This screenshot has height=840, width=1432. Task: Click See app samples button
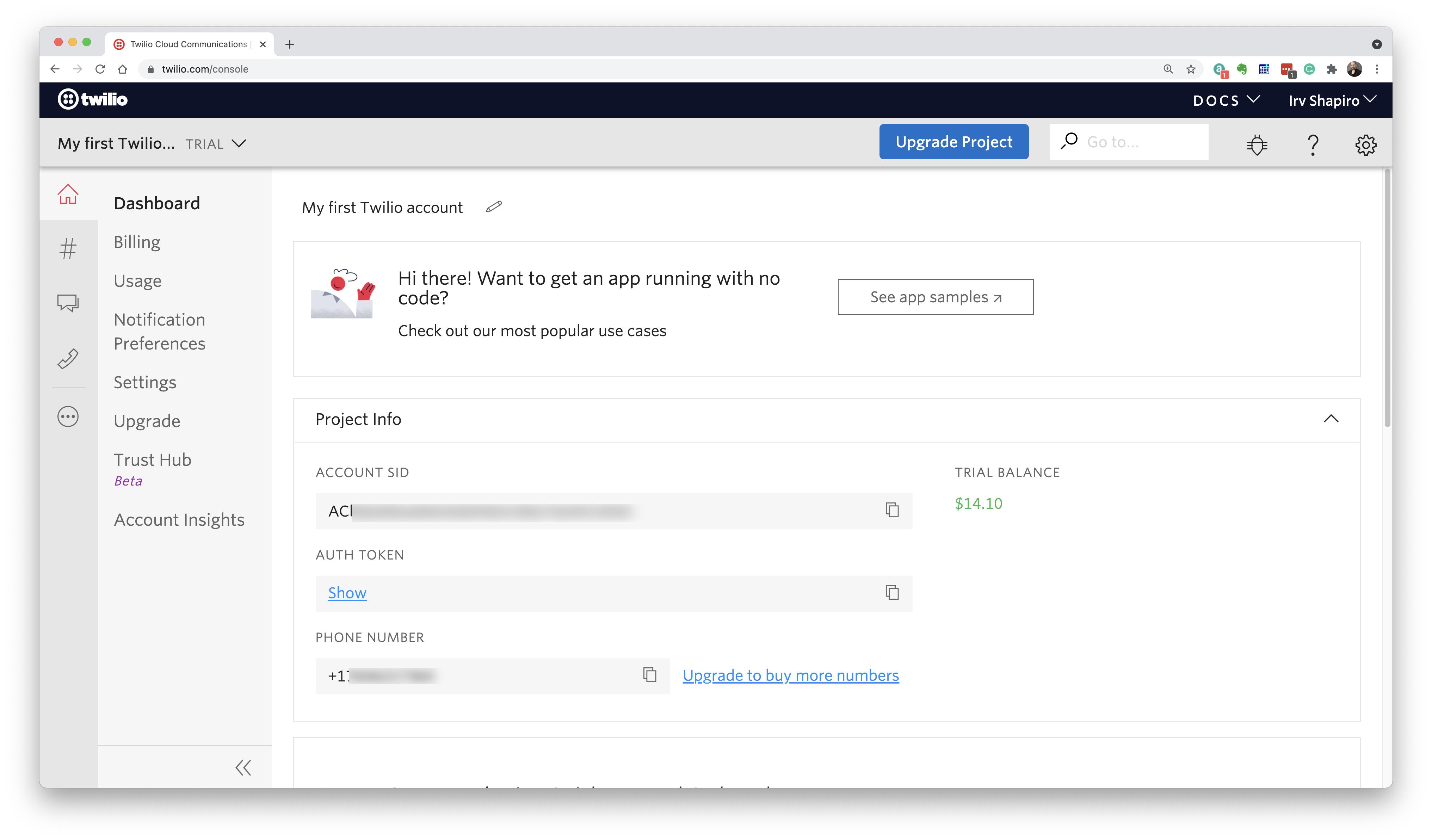point(936,297)
